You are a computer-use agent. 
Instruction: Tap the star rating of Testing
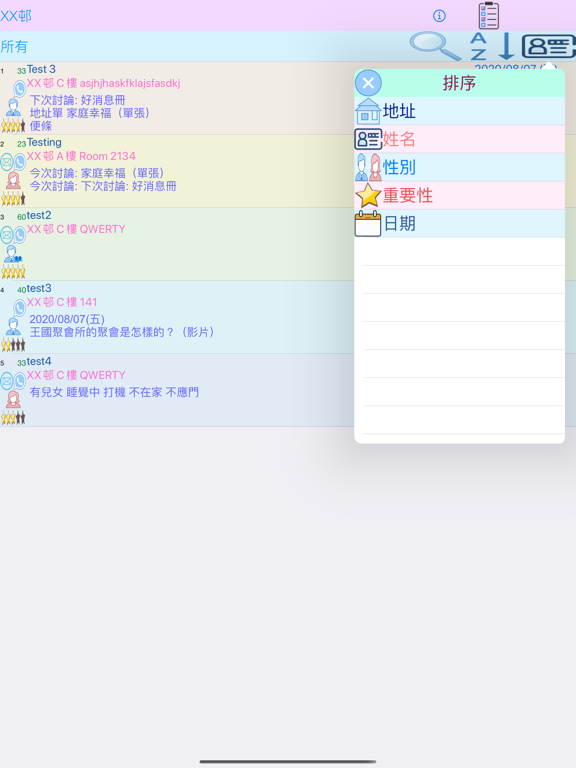(x=13, y=199)
